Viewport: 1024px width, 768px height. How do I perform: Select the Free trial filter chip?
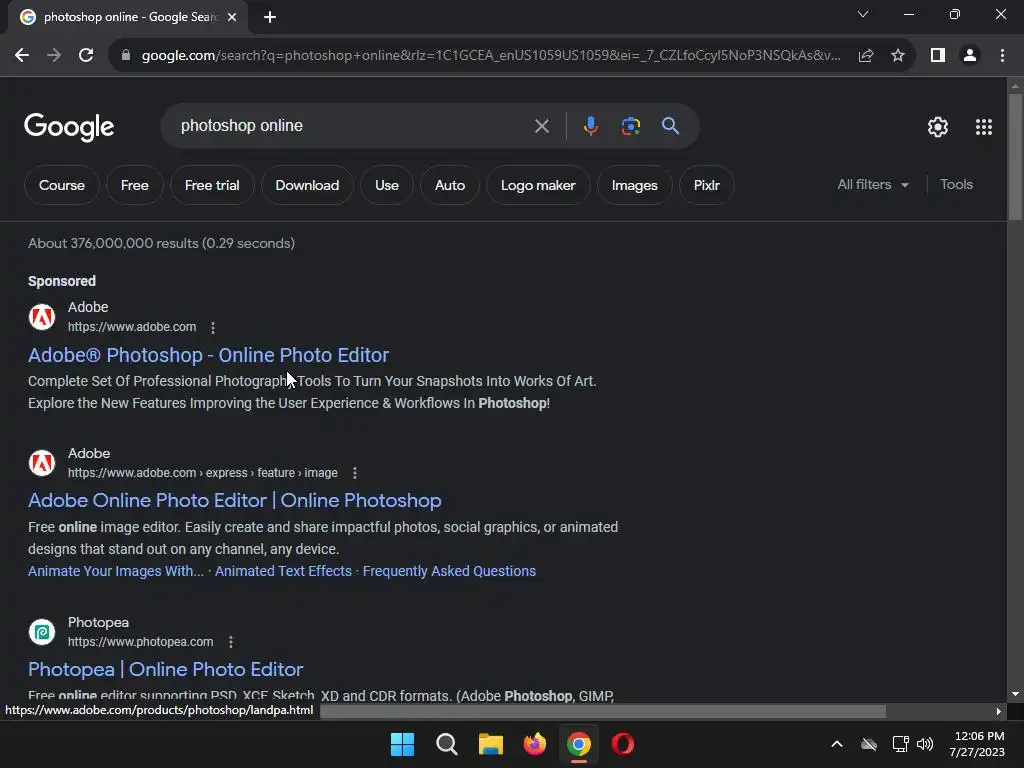[x=212, y=185]
